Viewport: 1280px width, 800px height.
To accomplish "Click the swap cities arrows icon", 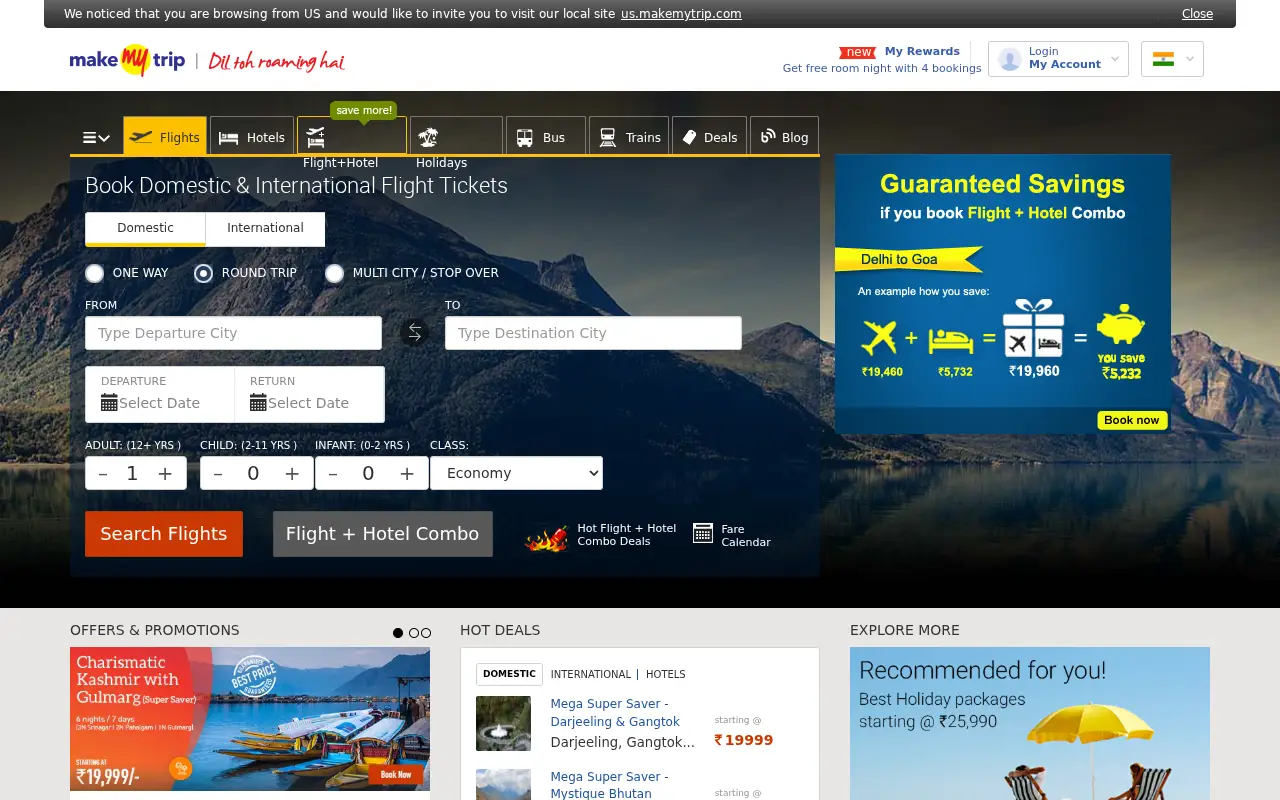I will (414, 332).
